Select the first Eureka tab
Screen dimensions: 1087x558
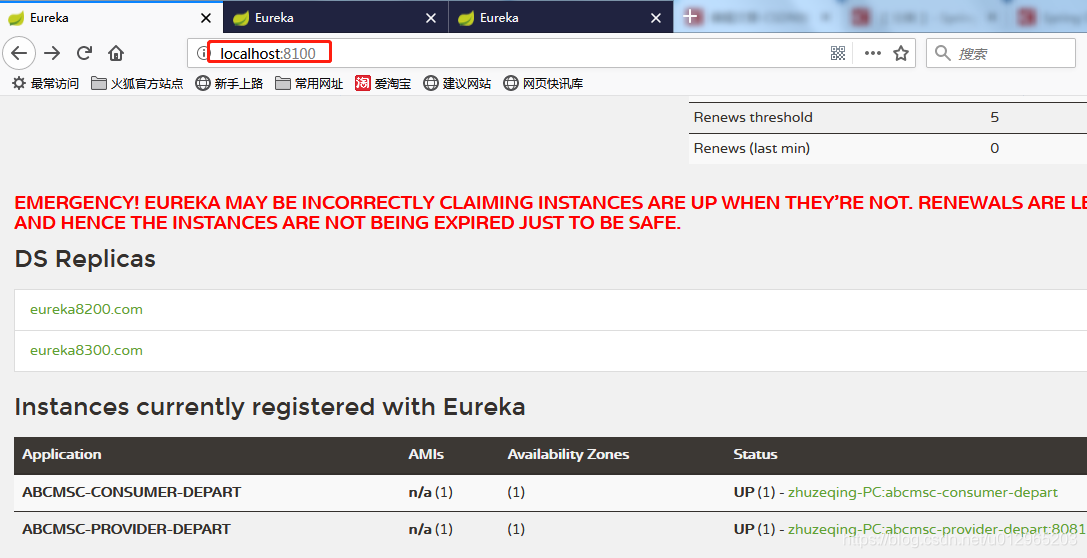(x=111, y=17)
